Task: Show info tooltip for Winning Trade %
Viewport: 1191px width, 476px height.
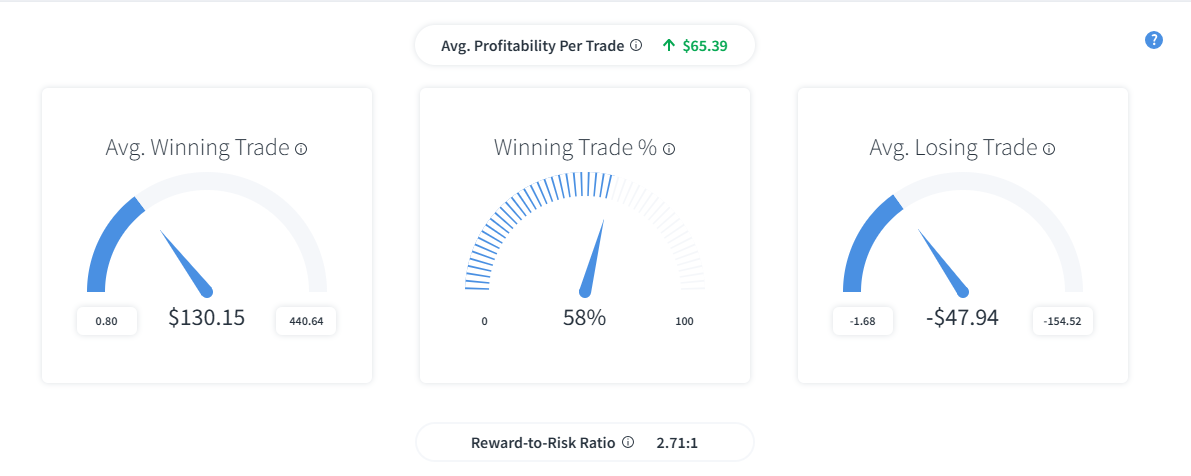Action: (x=669, y=149)
